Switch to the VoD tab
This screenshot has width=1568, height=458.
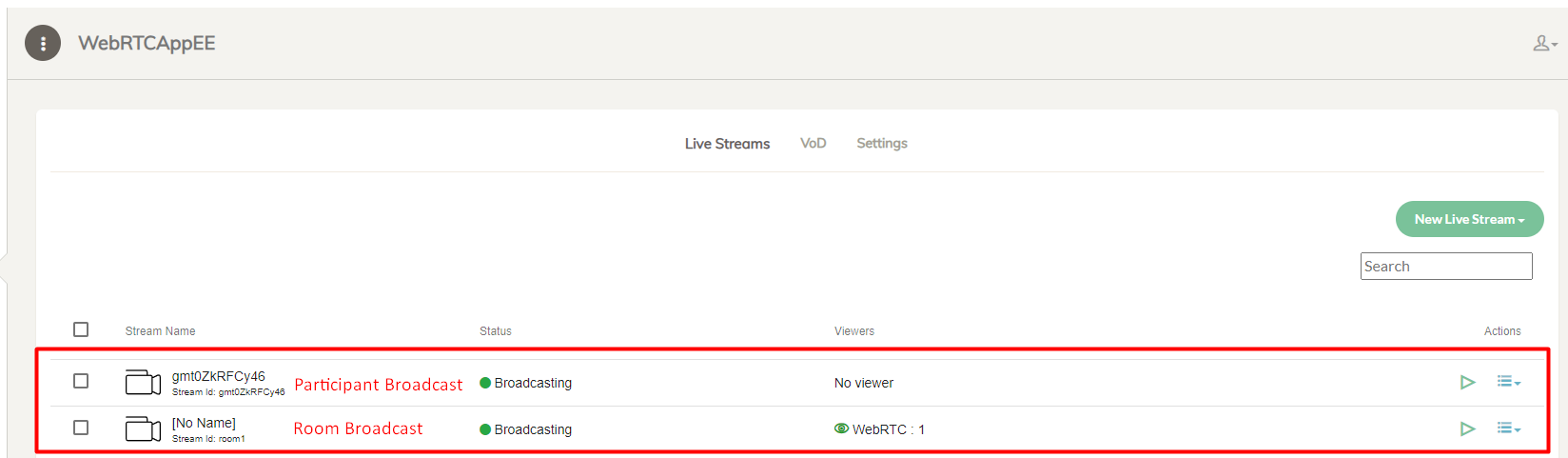[813, 143]
